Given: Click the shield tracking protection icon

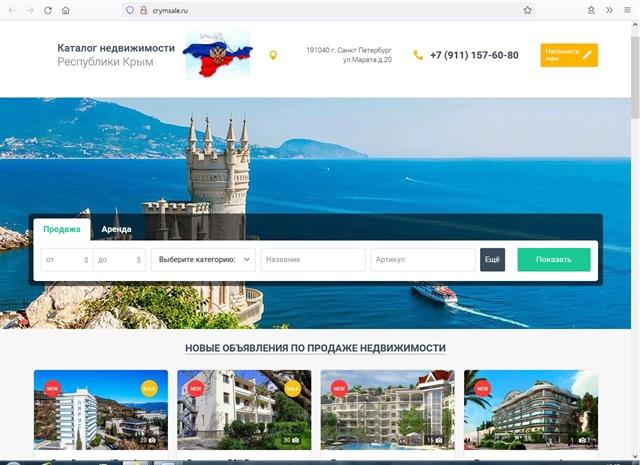Looking at the screenshot, I should 130,10.
